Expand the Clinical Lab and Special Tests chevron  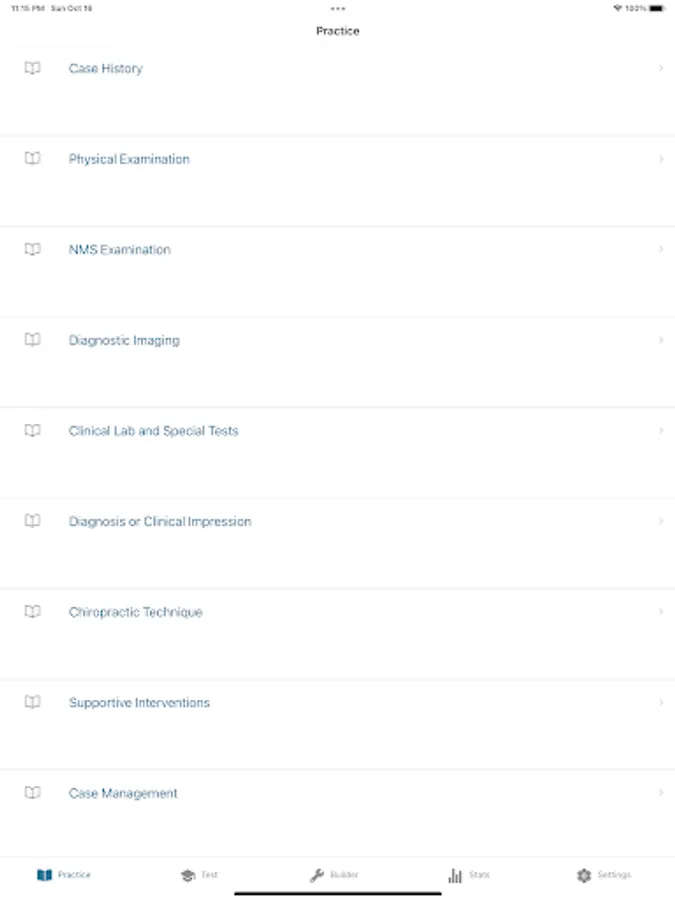pos(661,431)
